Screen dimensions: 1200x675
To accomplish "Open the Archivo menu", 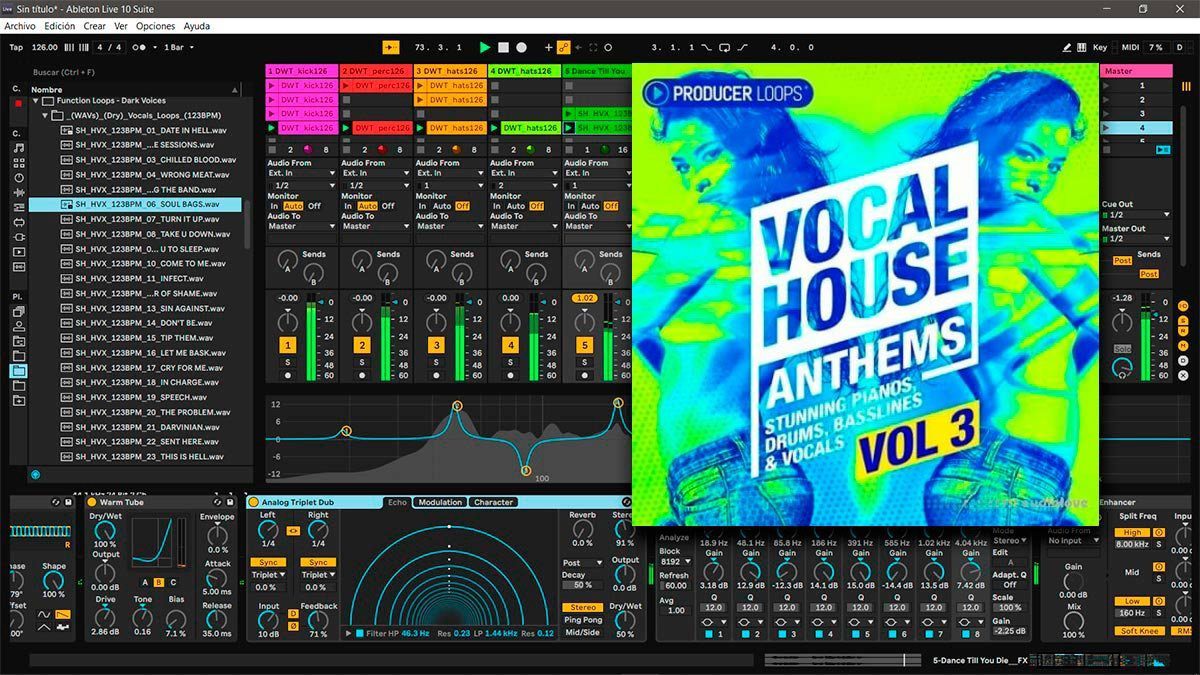I will tap(20, 26).
